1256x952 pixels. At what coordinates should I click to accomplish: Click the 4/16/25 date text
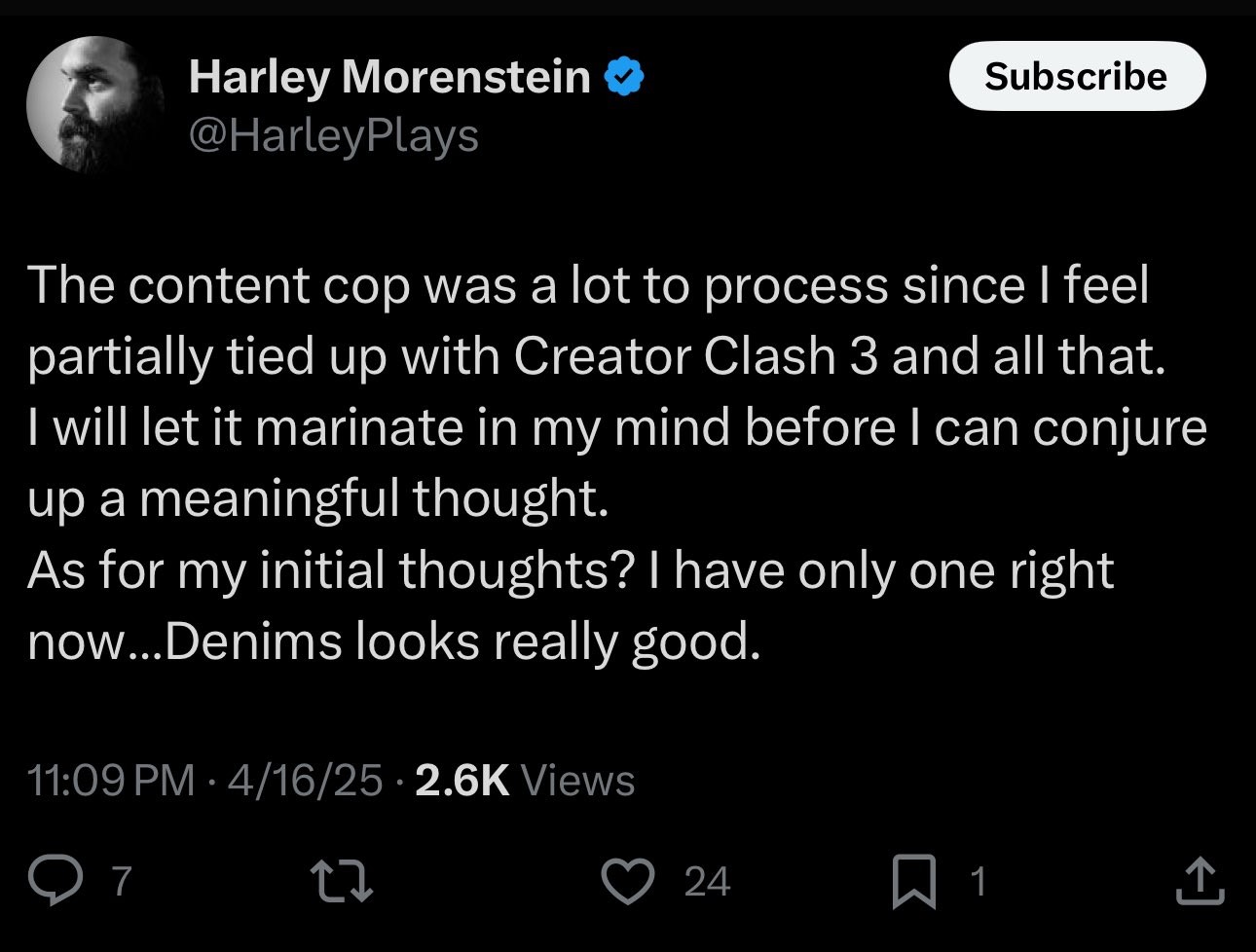pos(305,781)
